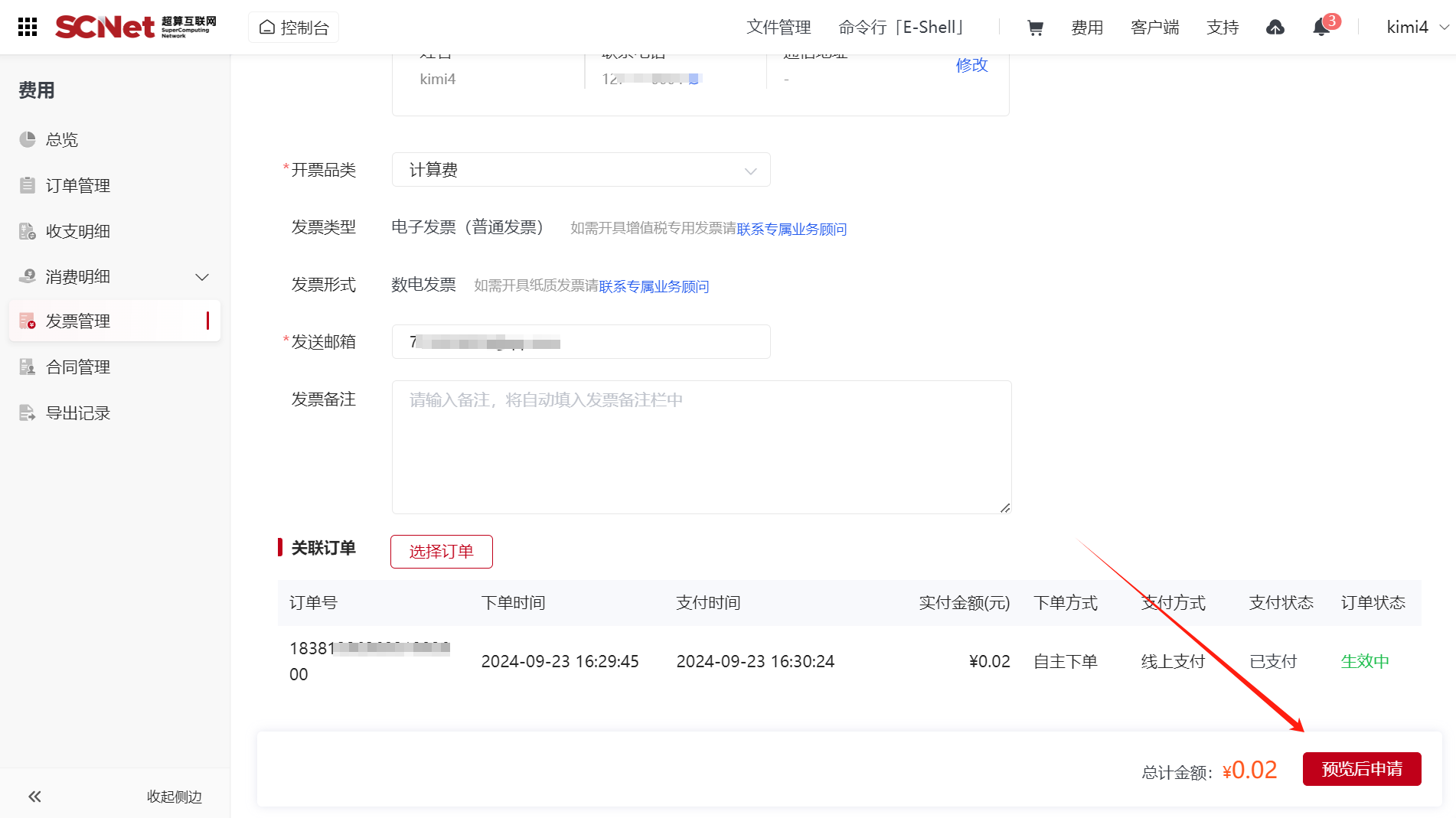The image size is (1456, 818).
Task: Open 文件管理 in top navigation
Action: click(x=779, y=28)
